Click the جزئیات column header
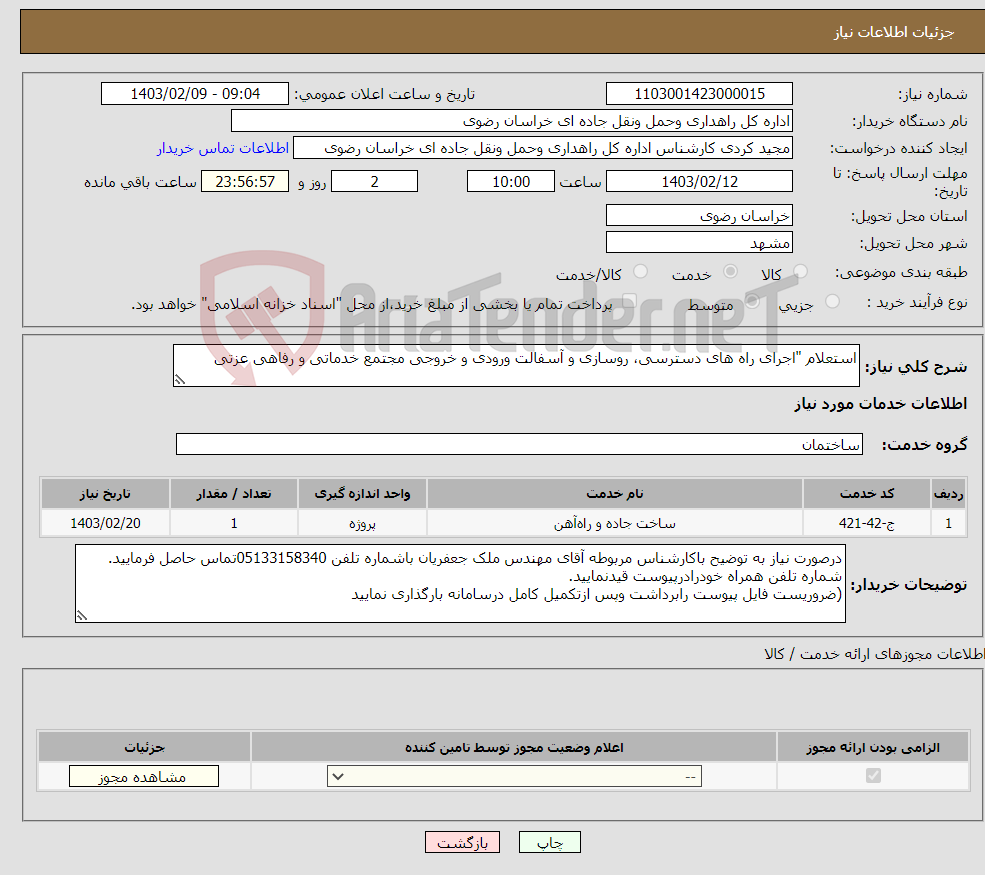 point(144,747)
